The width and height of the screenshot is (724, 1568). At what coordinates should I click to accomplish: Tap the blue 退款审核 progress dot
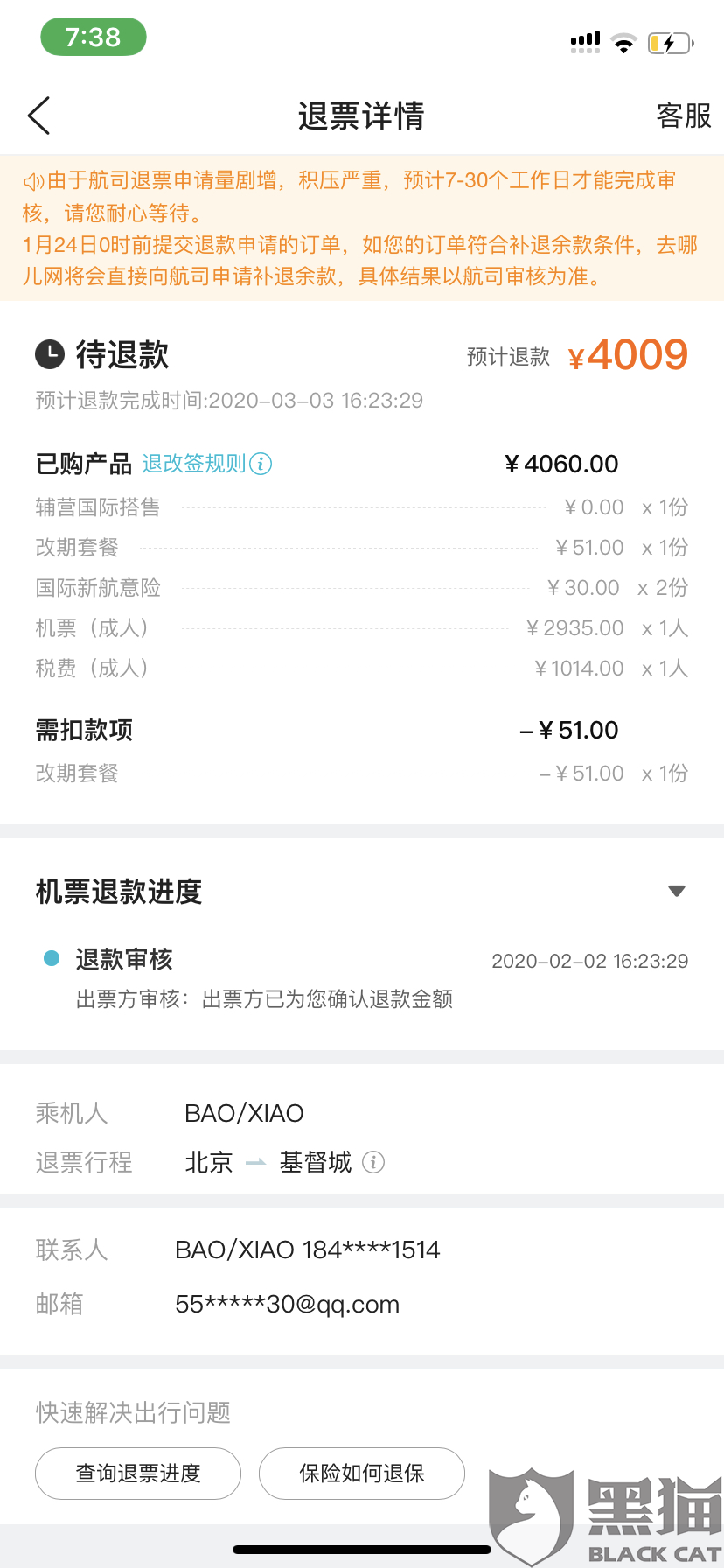tap(52, 958)
